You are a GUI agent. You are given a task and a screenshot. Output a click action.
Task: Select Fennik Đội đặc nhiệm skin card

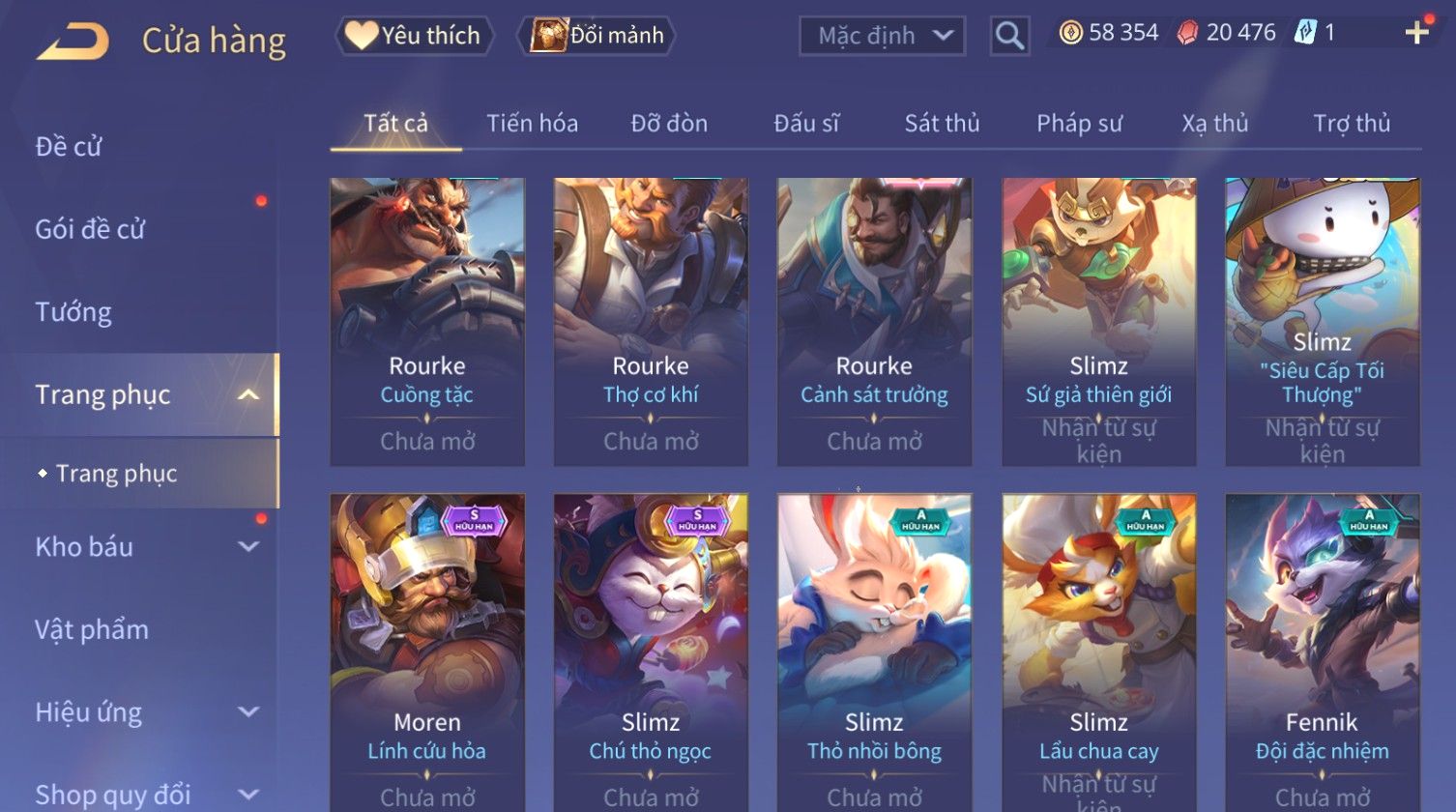(1322, 652)
